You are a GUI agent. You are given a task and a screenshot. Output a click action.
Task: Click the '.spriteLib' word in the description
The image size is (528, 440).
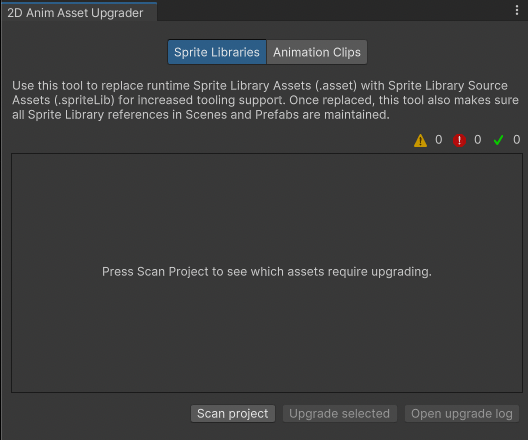(x=84, y=100)
